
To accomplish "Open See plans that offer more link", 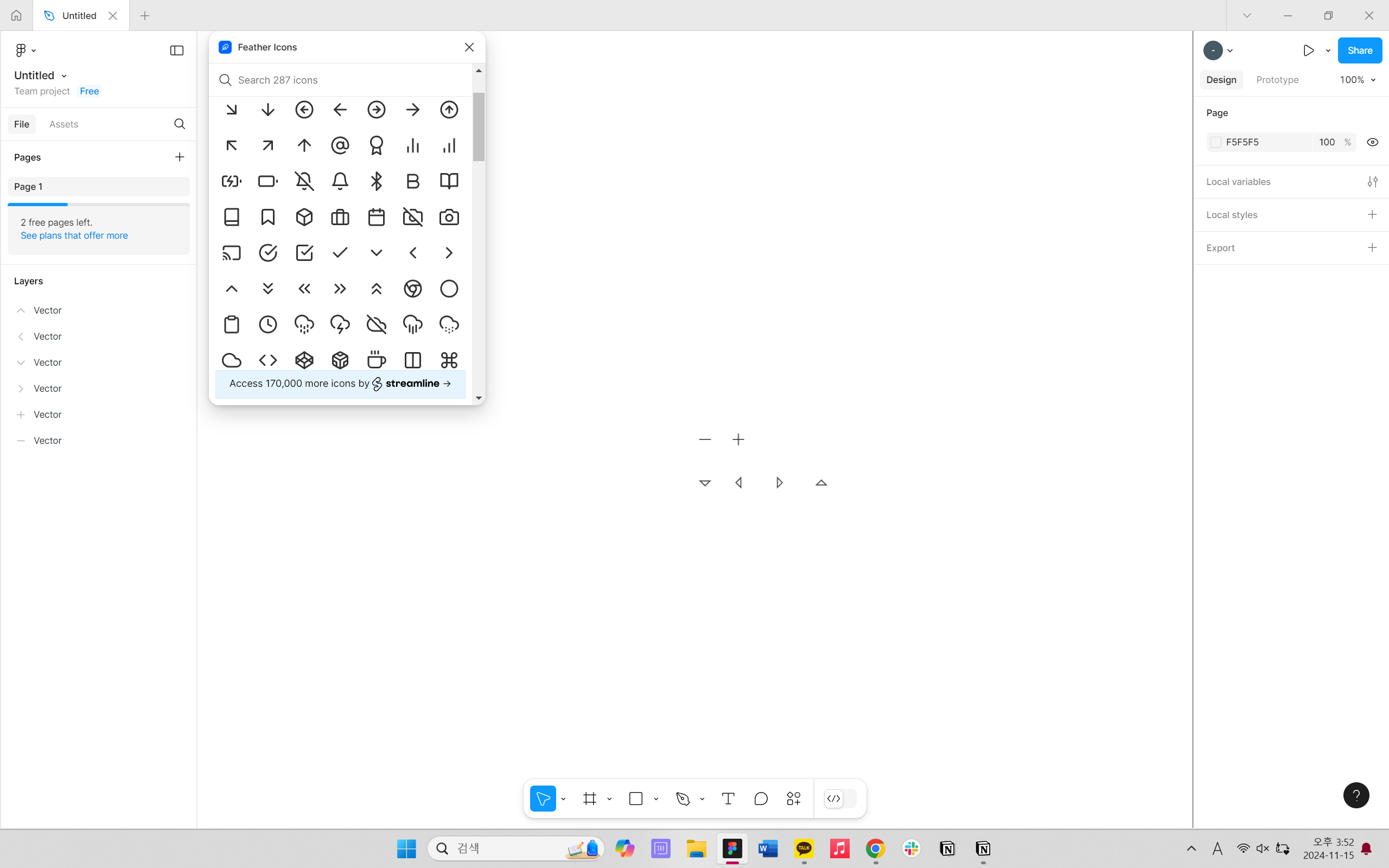I will coord(74,235).
